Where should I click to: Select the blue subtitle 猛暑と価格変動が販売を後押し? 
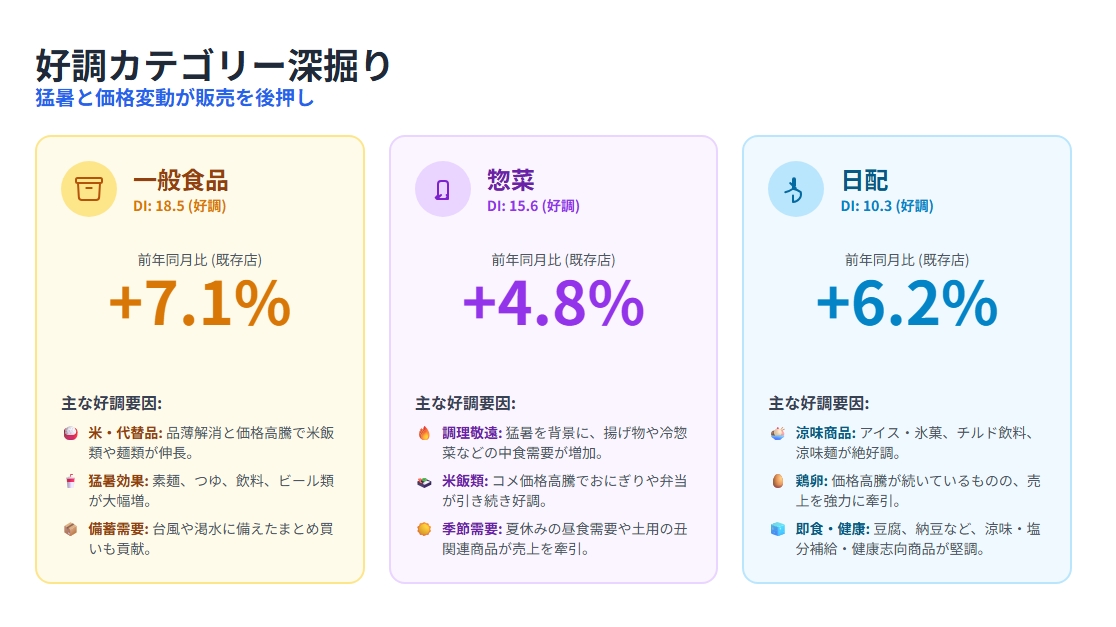point(175,98)
